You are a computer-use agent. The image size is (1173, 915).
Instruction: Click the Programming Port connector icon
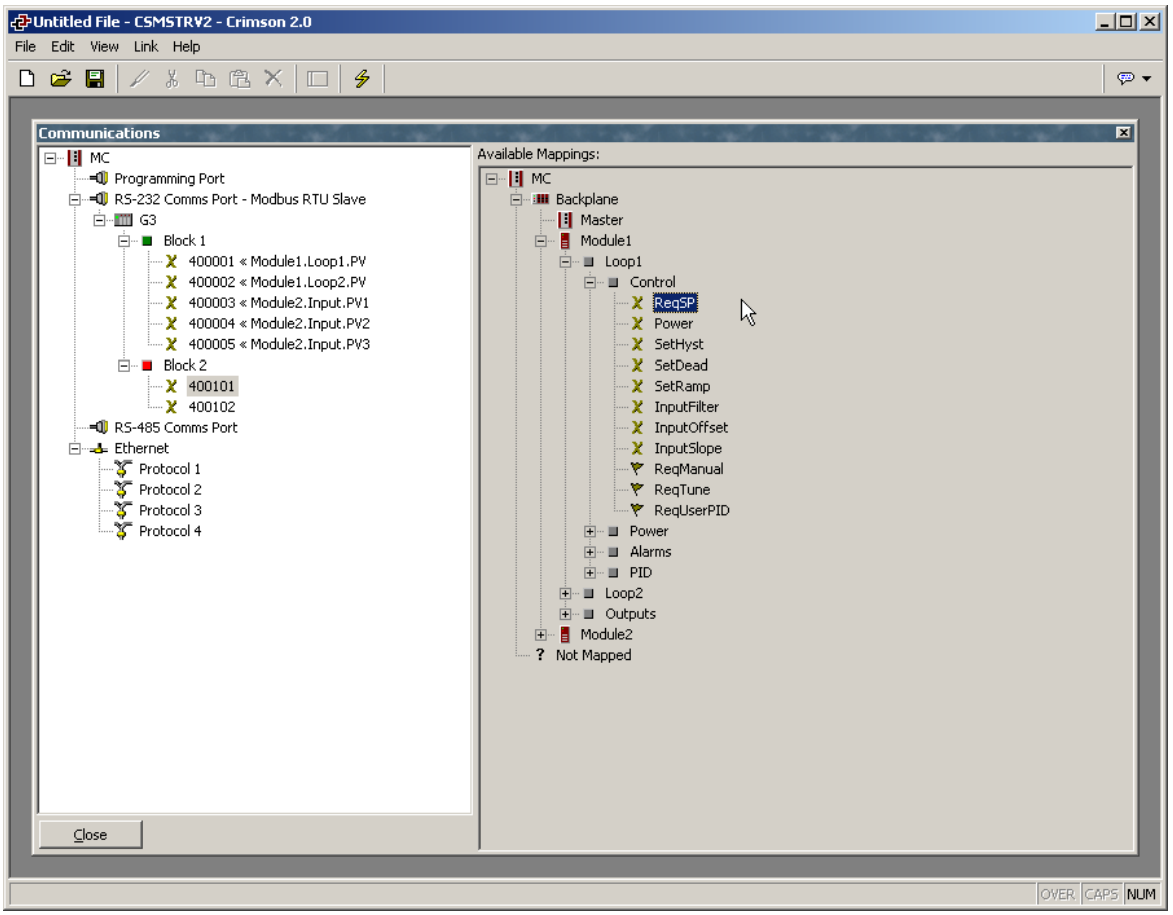(99, 178)
